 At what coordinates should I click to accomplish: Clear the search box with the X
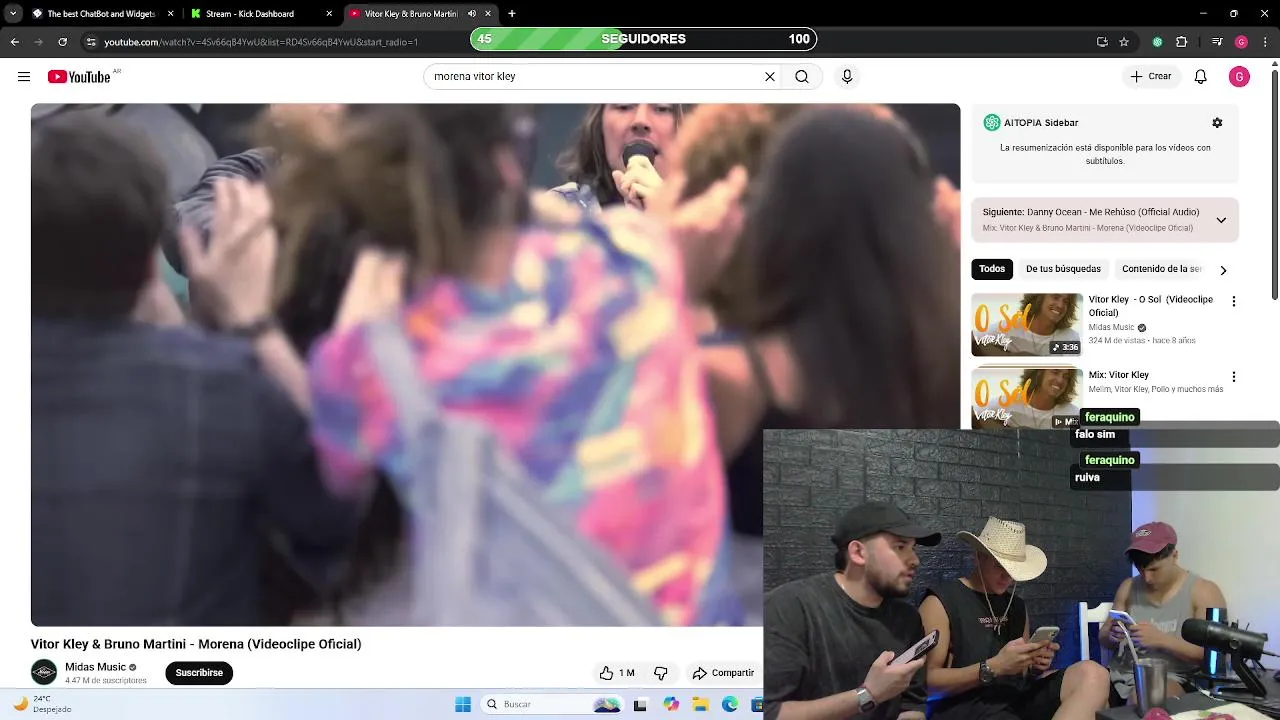tap(770, 76)
